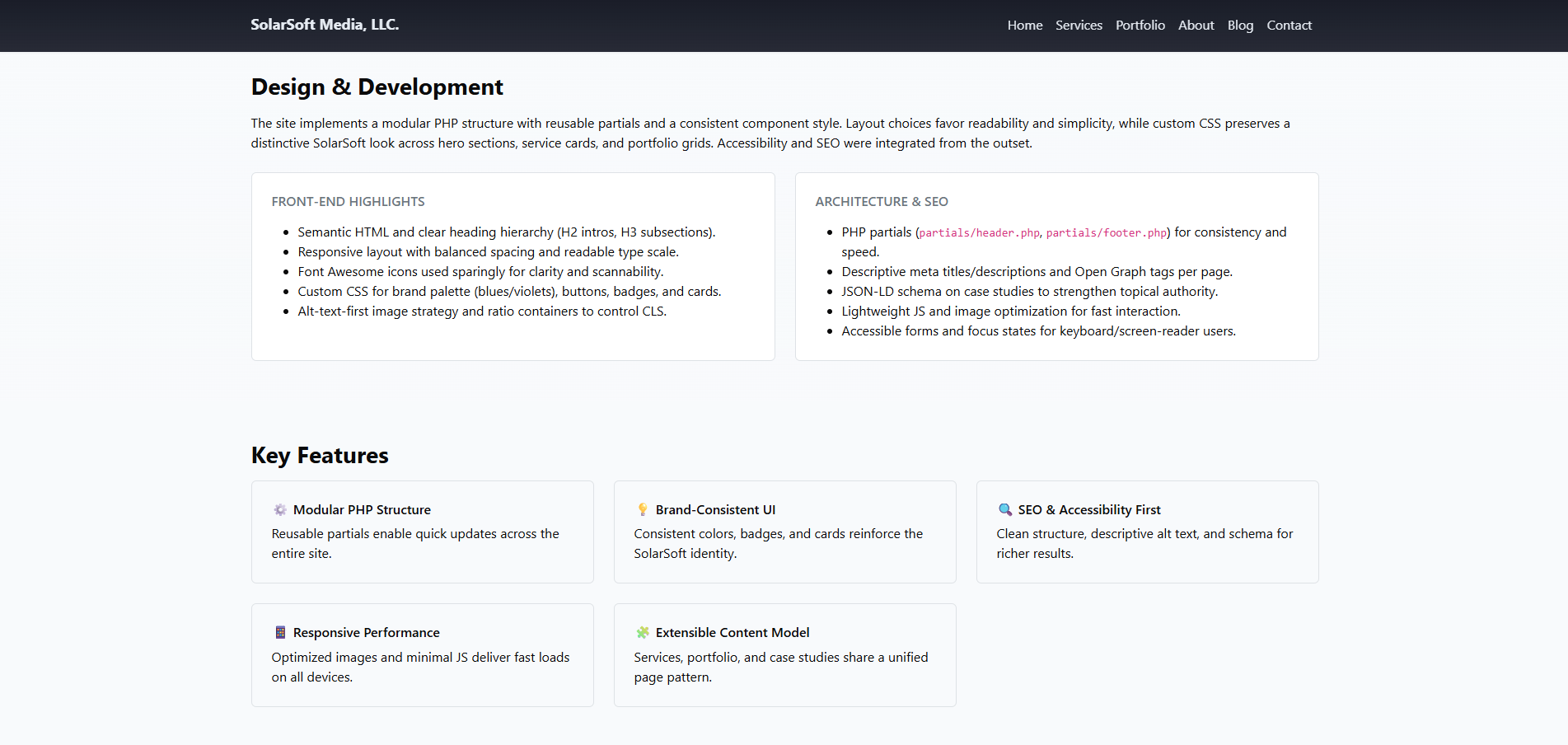Open the About page
1568x745 pixels.
[1196, 25]
